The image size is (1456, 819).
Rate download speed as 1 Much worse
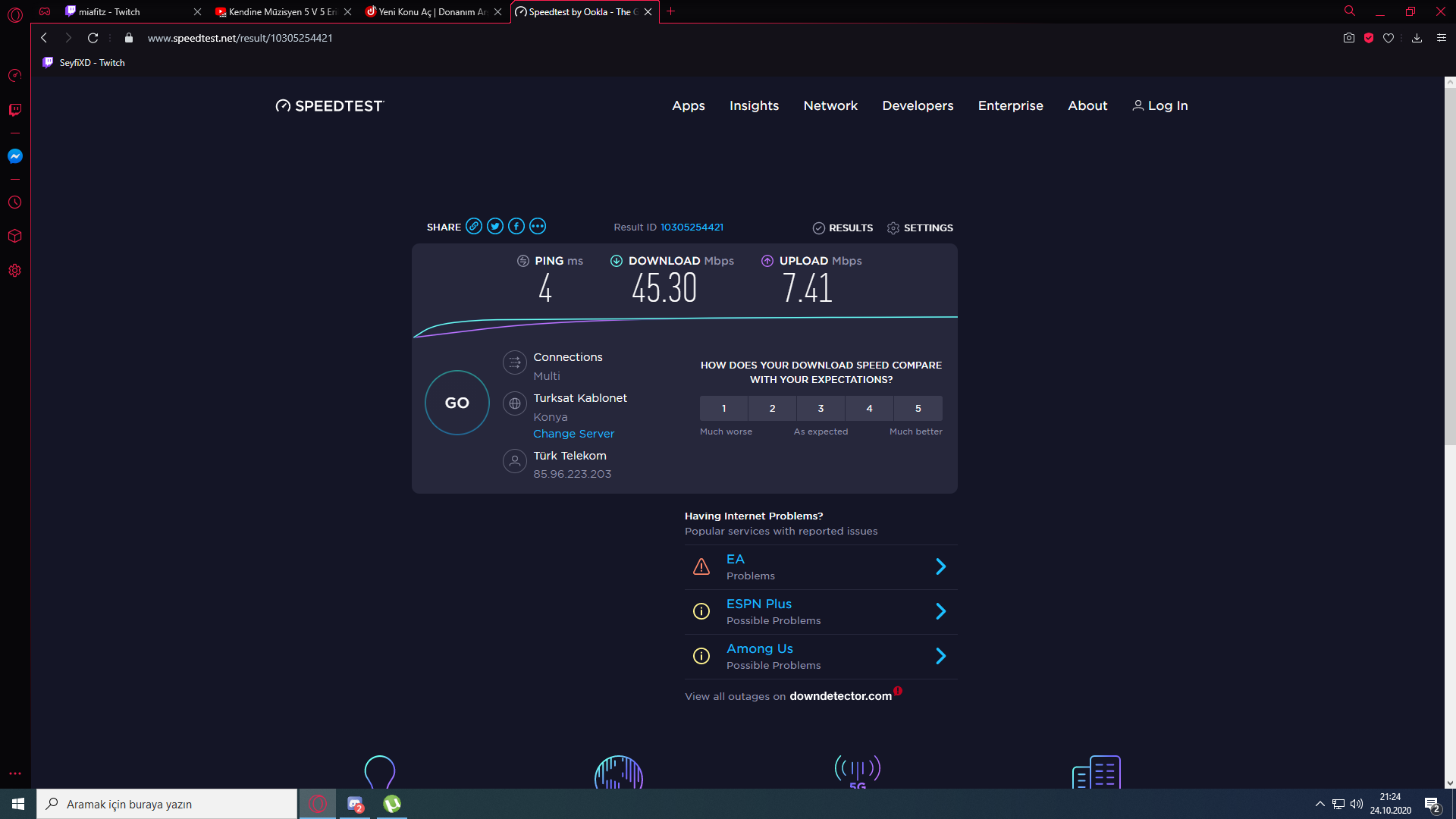tap(723, 408)
